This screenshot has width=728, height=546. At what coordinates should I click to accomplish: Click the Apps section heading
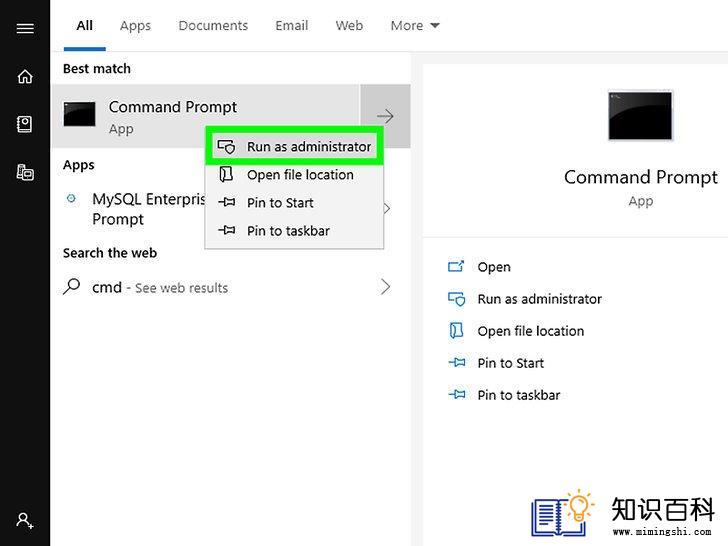(78, 165)
